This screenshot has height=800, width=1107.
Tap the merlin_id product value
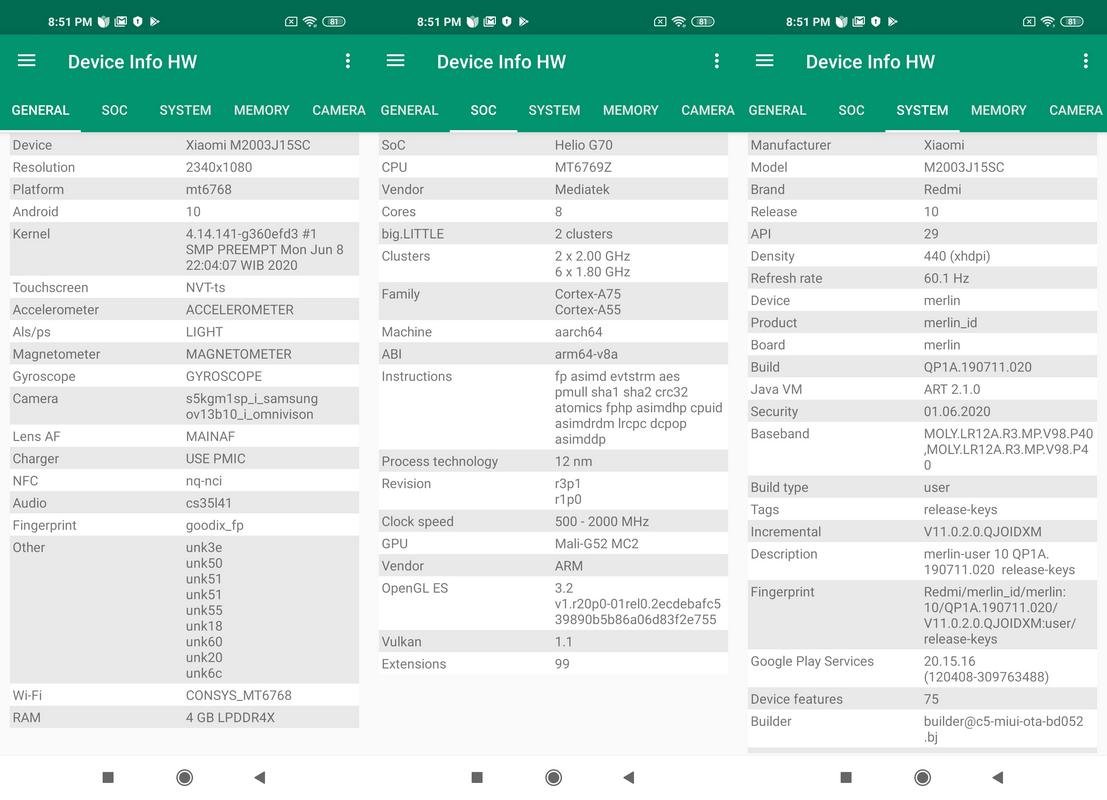coord(950,323)
